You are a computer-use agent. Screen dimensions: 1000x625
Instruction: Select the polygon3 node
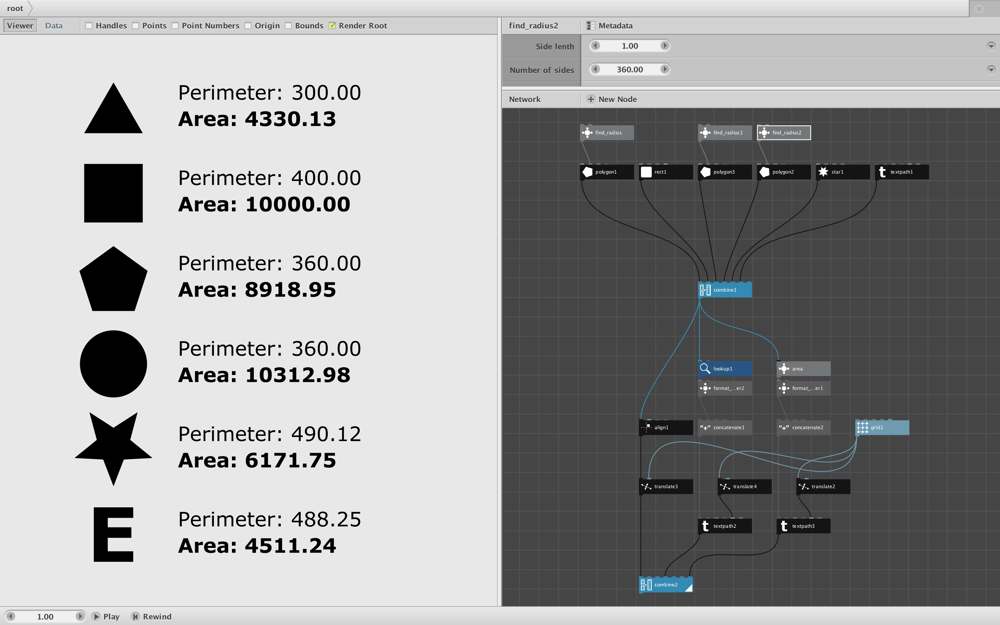(724, 172)
